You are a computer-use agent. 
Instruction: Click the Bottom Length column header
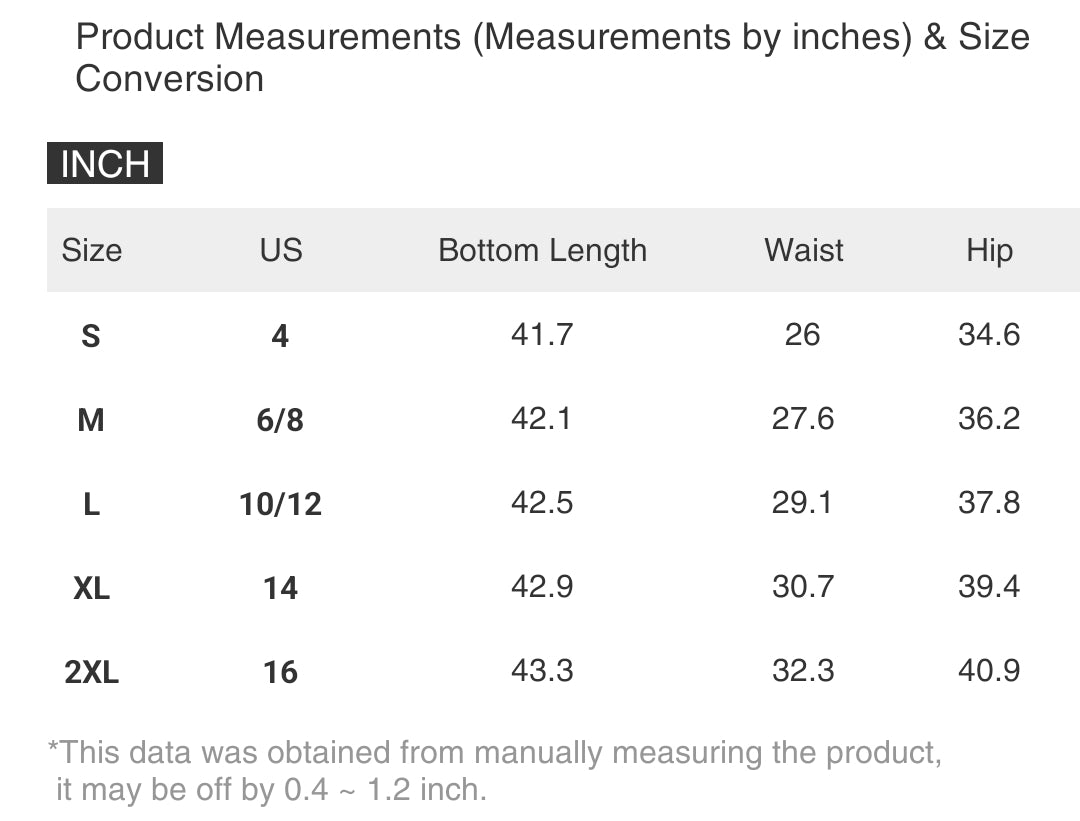[542, 250]
